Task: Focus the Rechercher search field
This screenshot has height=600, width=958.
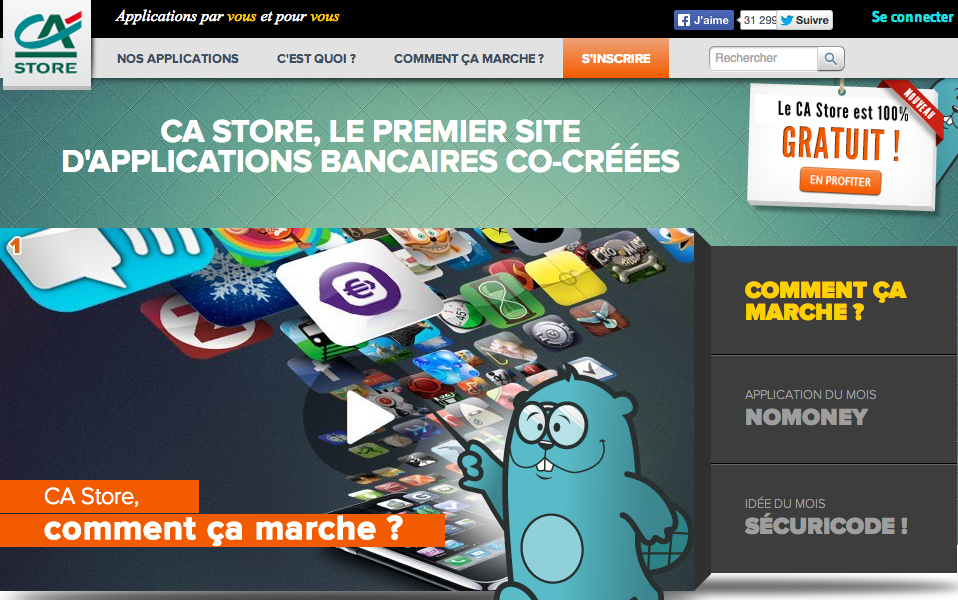Action: click(763, 59)
